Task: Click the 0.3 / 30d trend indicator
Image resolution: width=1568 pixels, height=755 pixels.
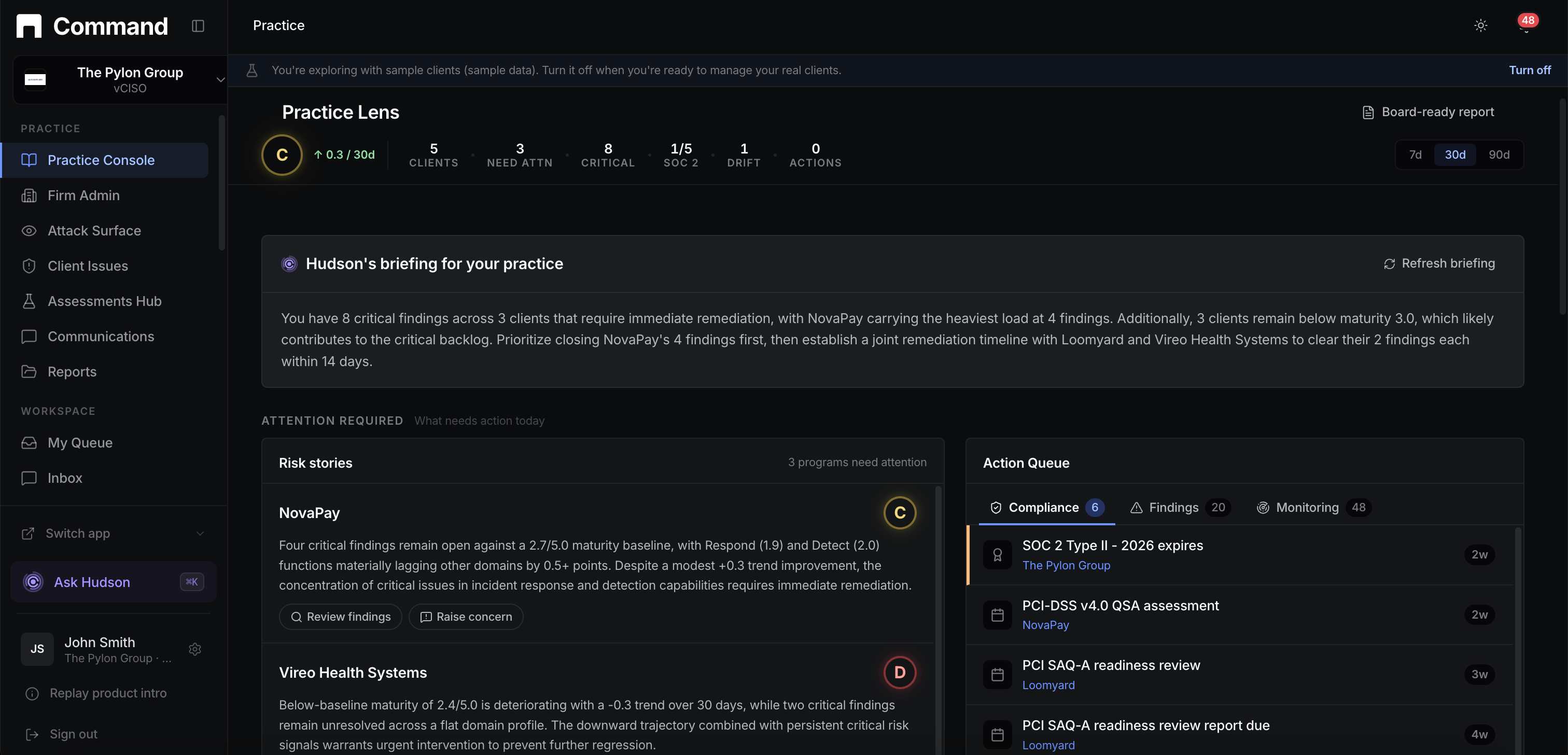Action: 344,155
